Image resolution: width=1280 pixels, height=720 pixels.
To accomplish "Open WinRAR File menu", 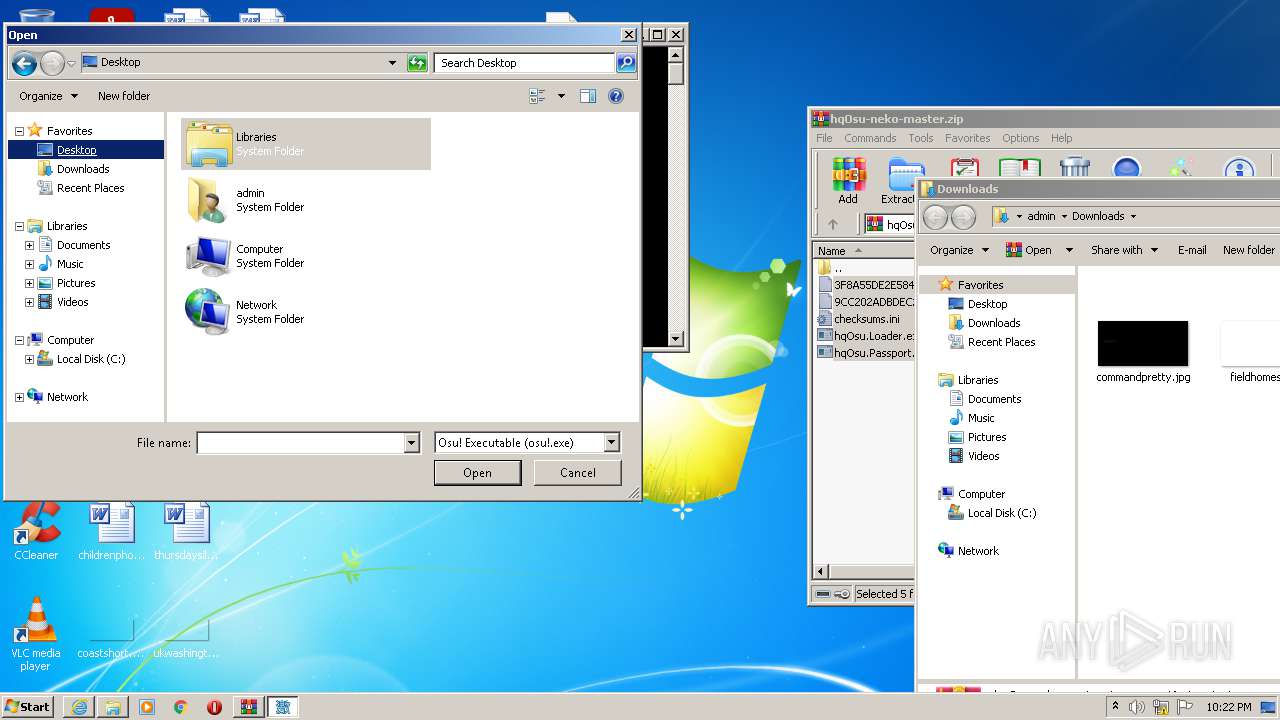I will click(824, 138).
